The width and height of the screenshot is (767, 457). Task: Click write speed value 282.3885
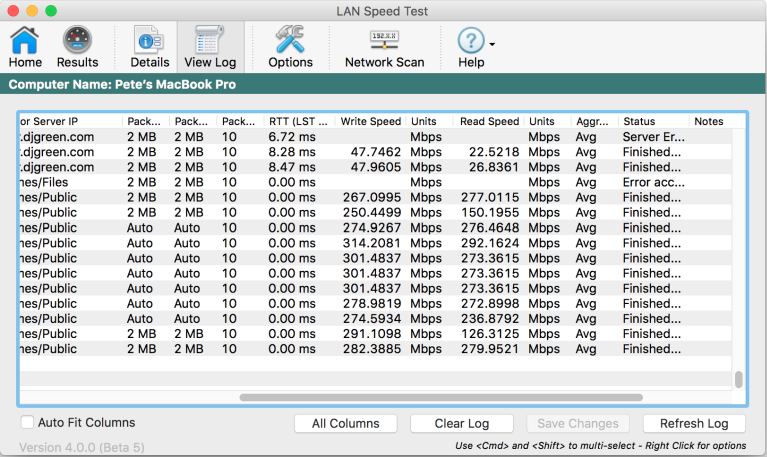[372, 349]
